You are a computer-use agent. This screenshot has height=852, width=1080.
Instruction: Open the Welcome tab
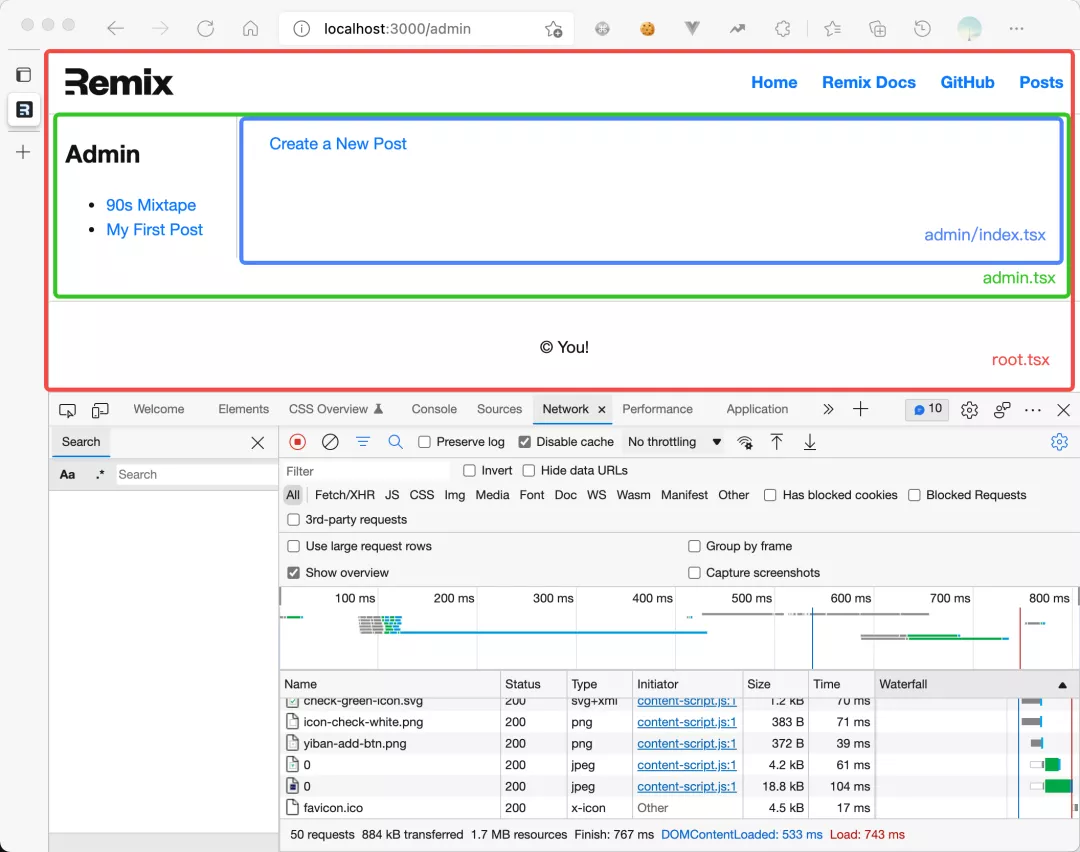158,409
